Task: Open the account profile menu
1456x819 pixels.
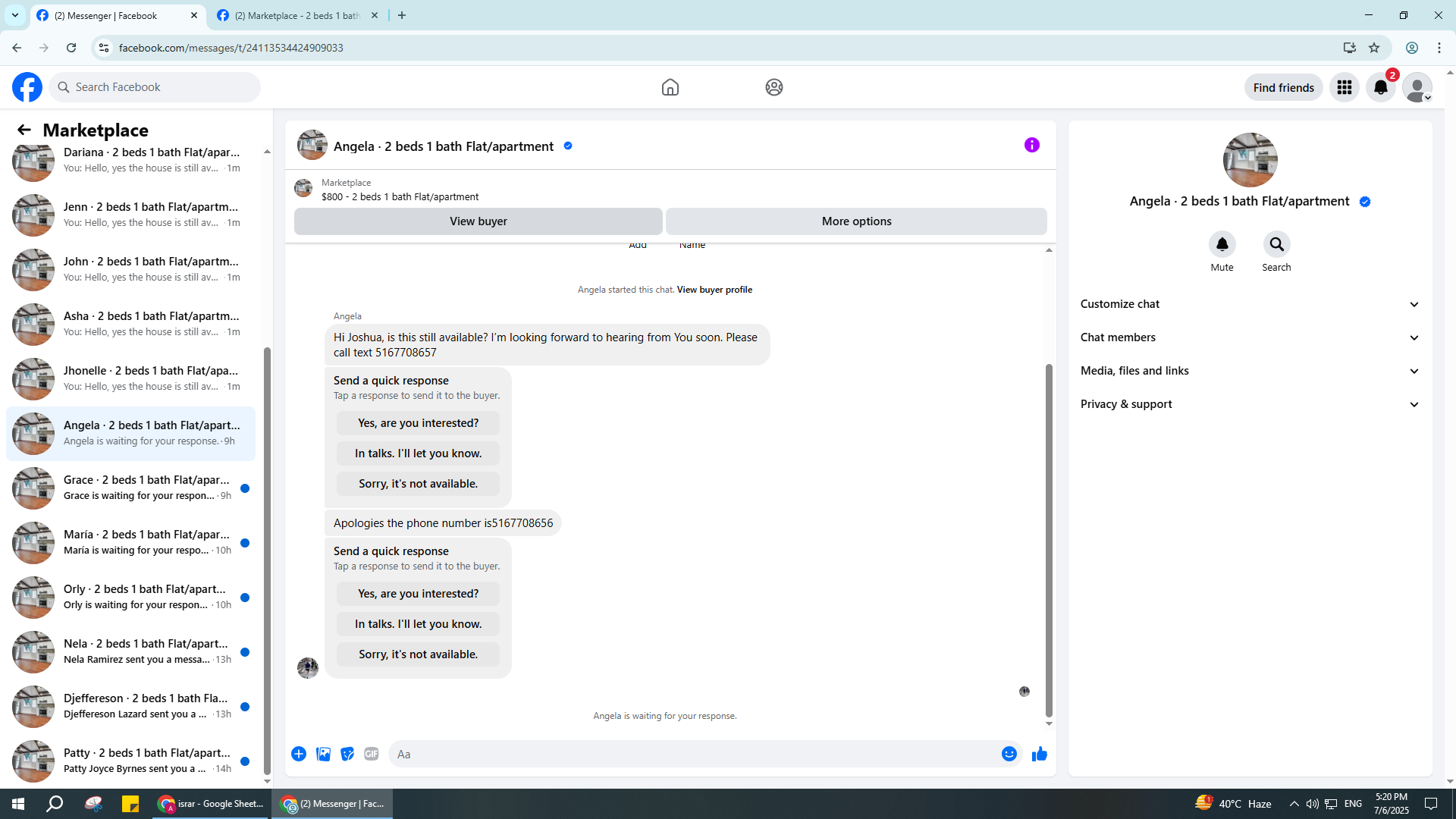Action: click(x=1417, y=87)
